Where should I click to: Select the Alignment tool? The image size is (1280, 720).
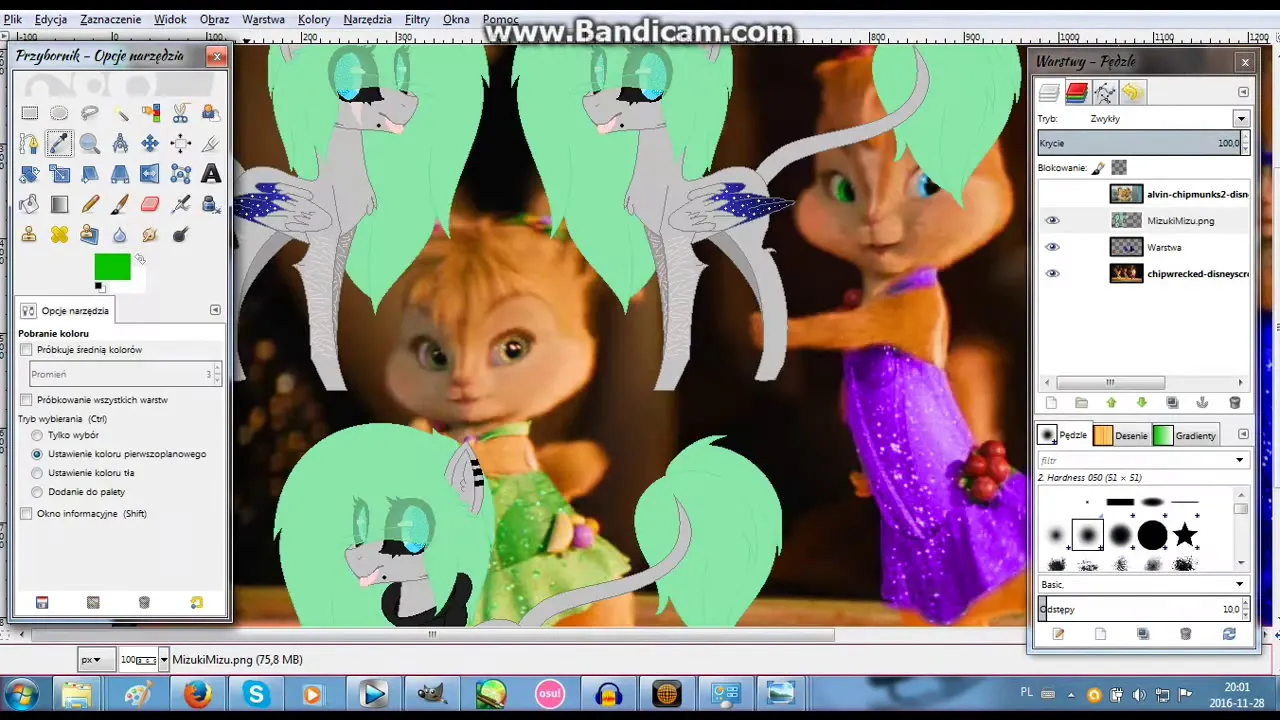(x=181, y=144)
